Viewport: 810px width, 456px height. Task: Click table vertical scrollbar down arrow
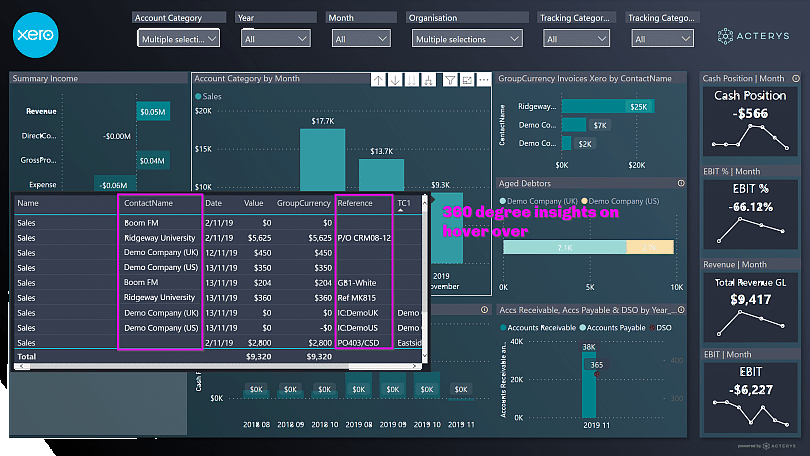pyautogui.click(x=425, y=356)
